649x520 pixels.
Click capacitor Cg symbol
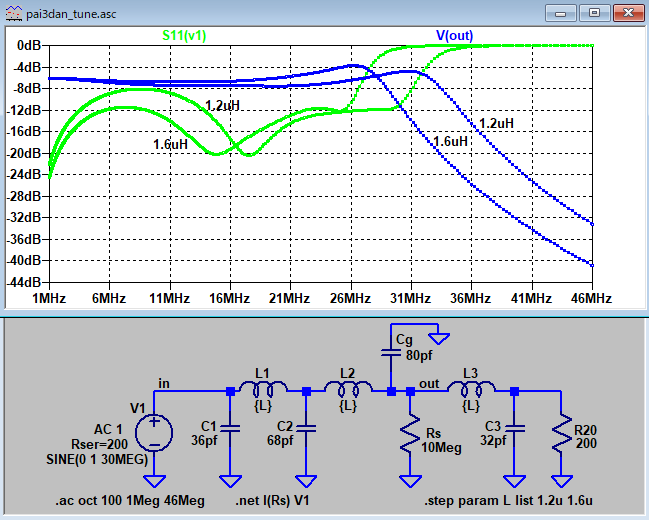(x=391, y=352)
